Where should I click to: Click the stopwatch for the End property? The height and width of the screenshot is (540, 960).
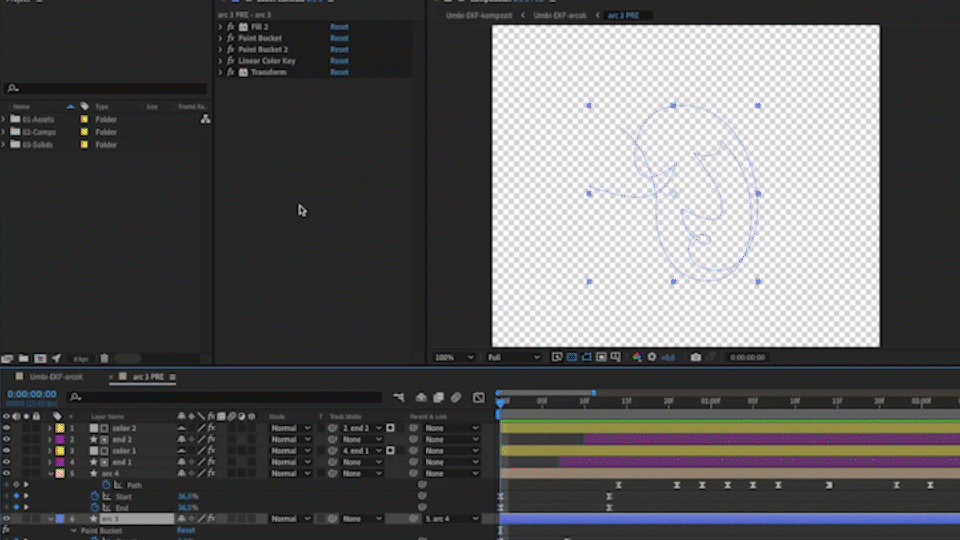pyautogui.click(x=95, y=508)
